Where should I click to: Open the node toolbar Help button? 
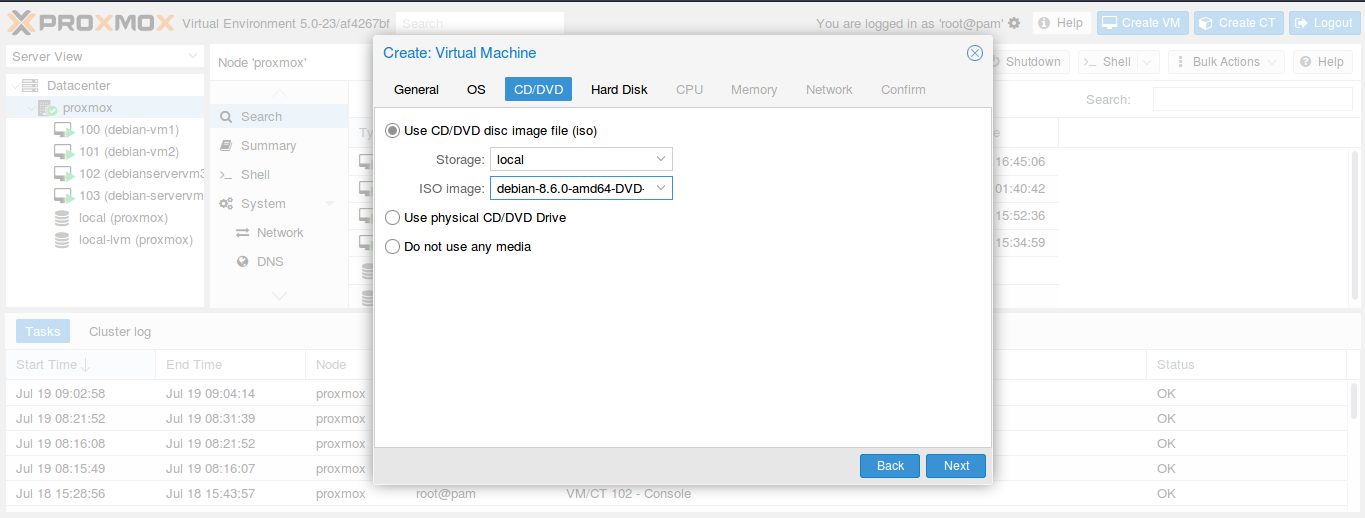(1322, 62)
